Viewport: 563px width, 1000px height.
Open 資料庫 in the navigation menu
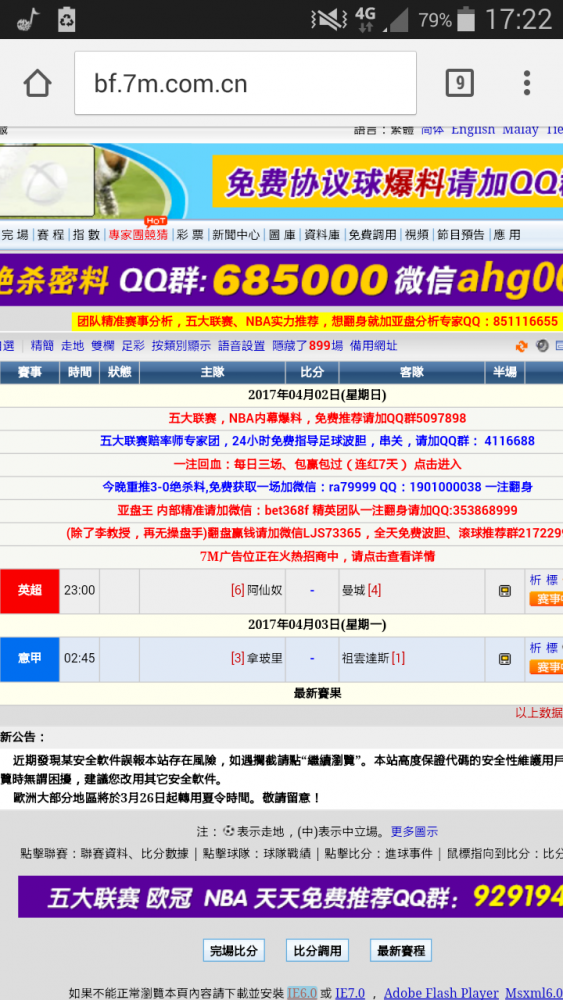322,235
